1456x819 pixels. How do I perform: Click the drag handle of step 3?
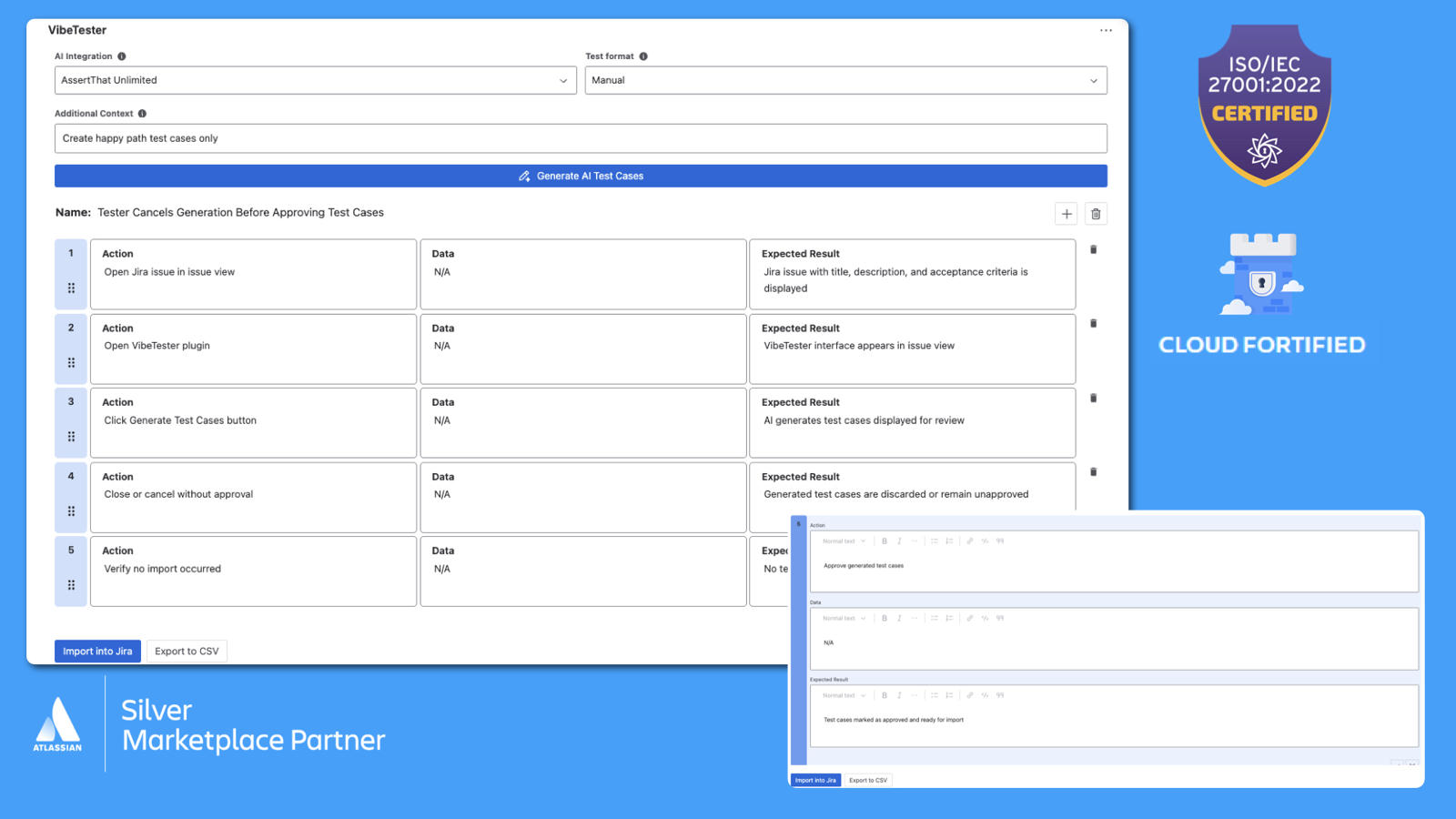pyautogui.click(x=71, y=436)
